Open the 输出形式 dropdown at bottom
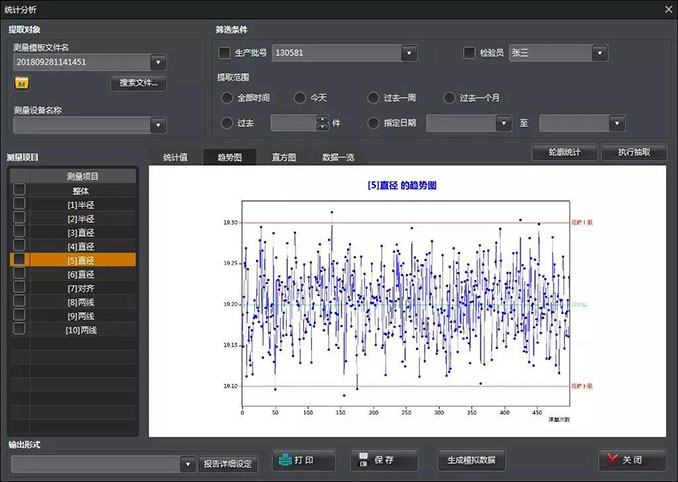Image resolution: width=678 pixels, height=482 pixels. click(188, 464)
